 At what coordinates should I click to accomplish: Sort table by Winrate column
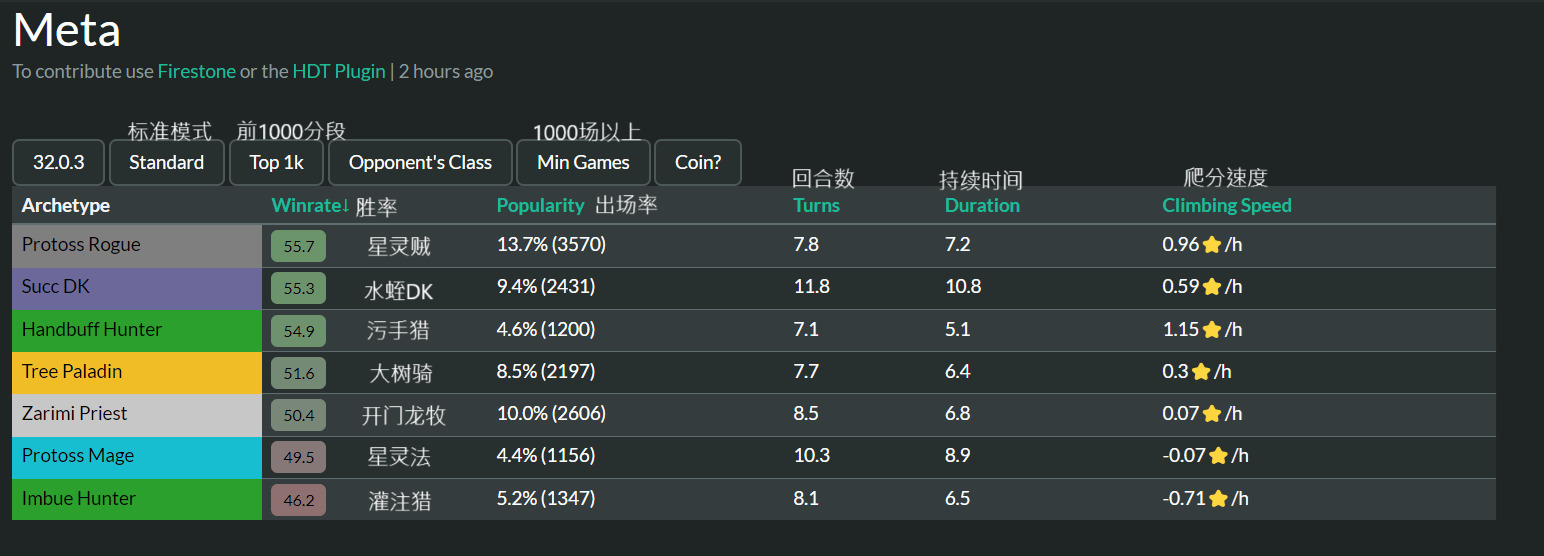click(310, 205)
